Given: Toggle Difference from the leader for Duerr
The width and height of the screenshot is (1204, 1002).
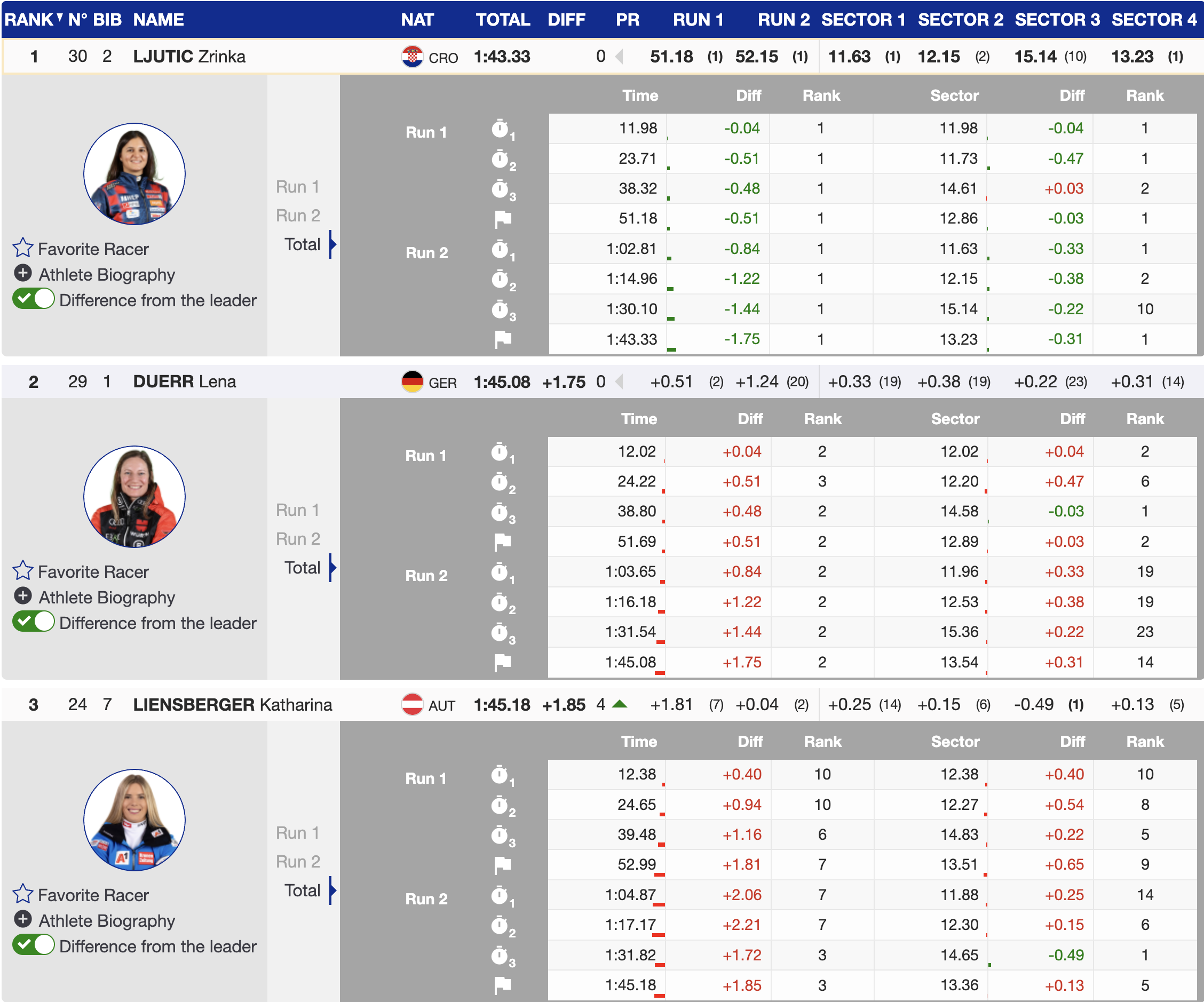Looking at the screenshot, I should click(x=34, y=622).
